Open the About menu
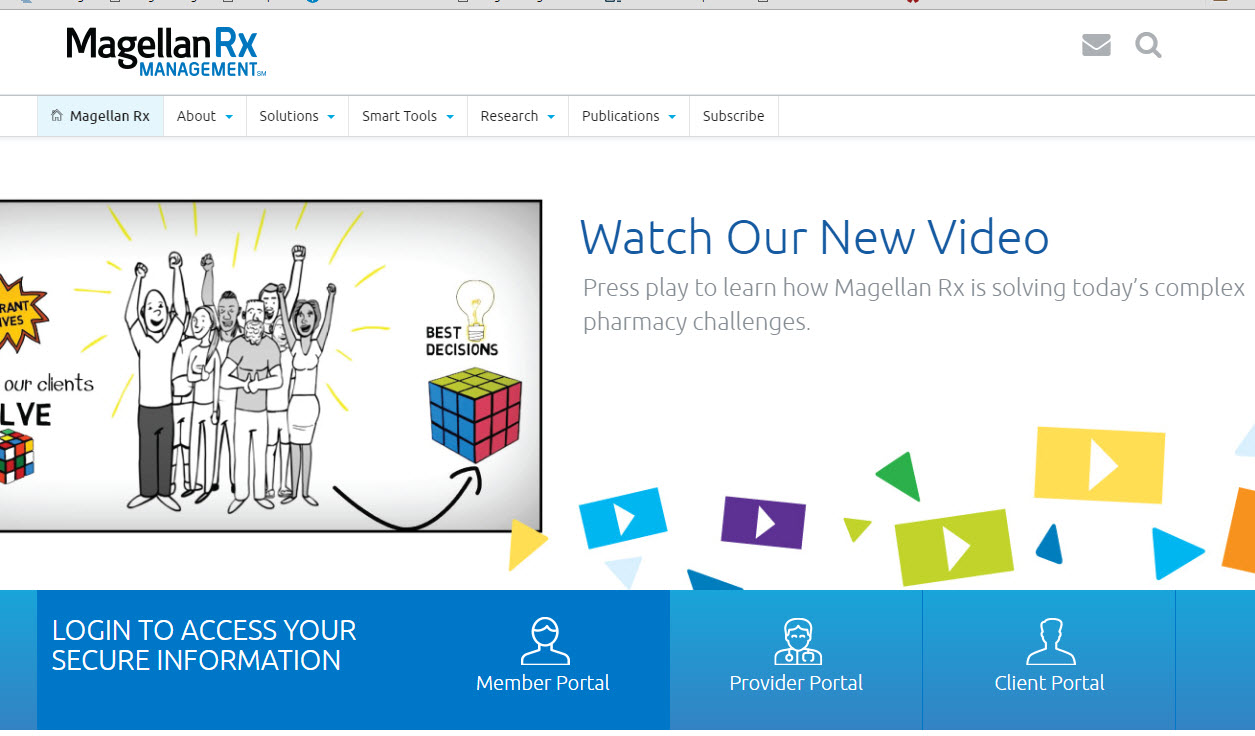 205,116
